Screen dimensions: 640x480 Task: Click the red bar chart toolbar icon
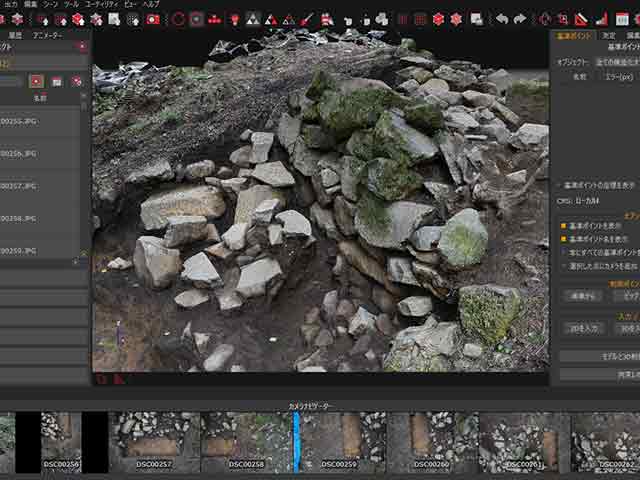(601, 19)
